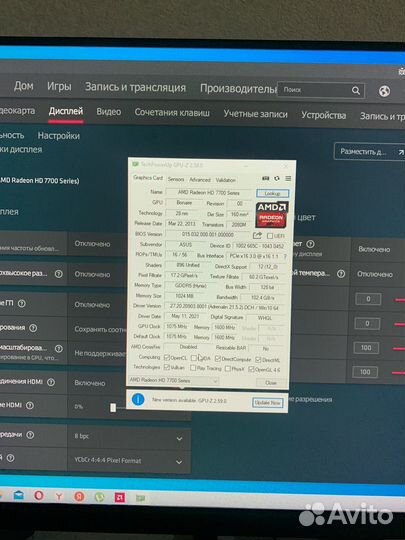This screenshot has height=540, width=405.
Task: Toggle the Отключено value beside цветовая температура
Action: [x=375, y=274]
